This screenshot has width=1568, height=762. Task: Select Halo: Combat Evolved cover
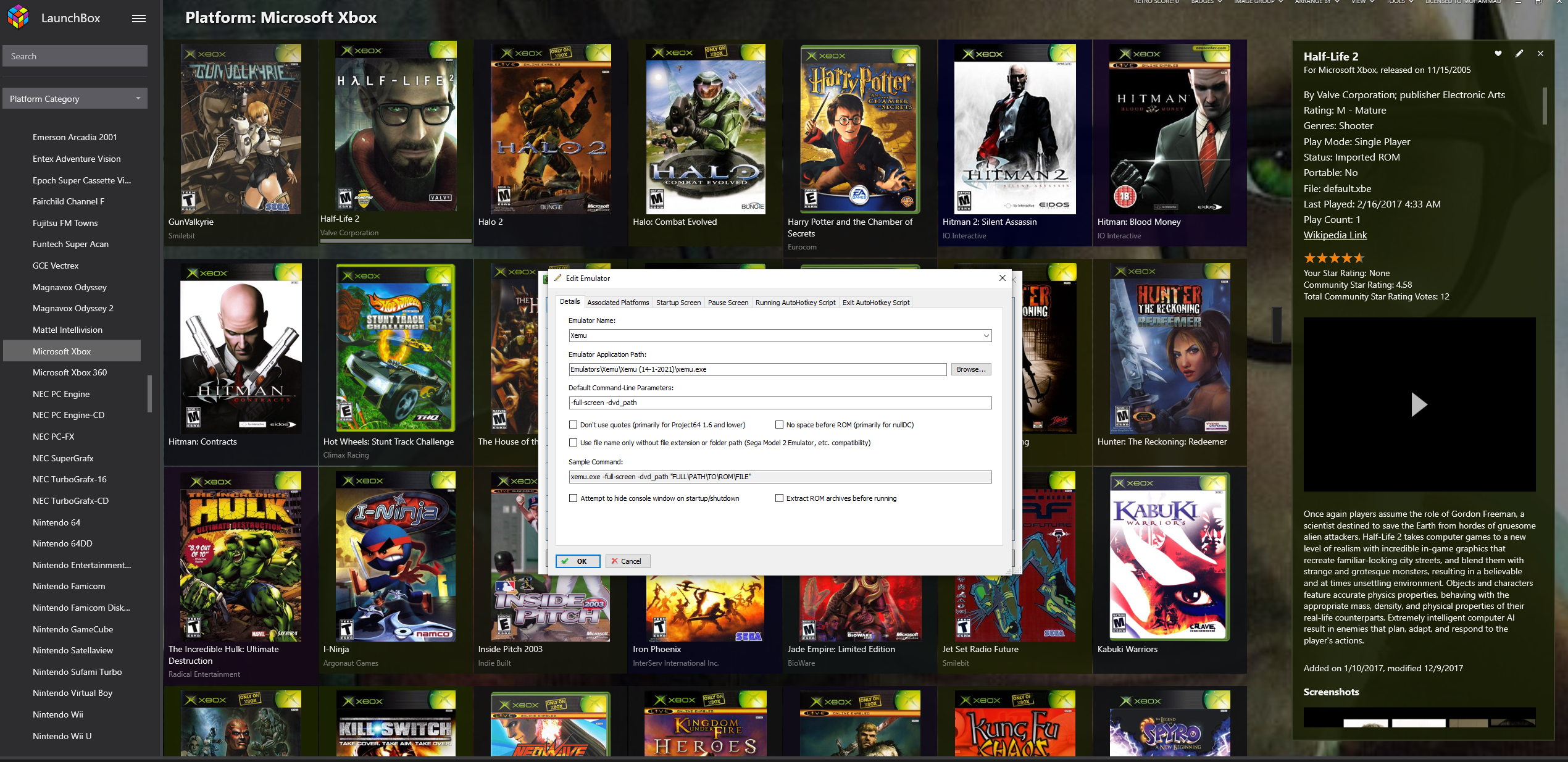coord(706,128)
